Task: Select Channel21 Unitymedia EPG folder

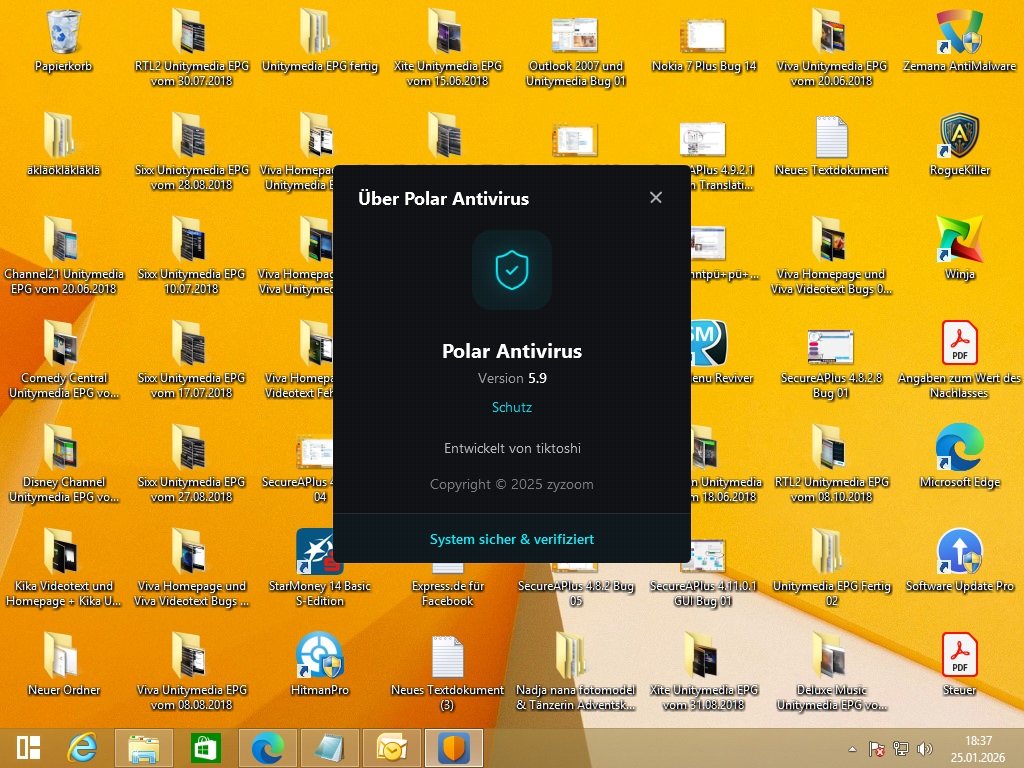Action: [x=63, y=255]
